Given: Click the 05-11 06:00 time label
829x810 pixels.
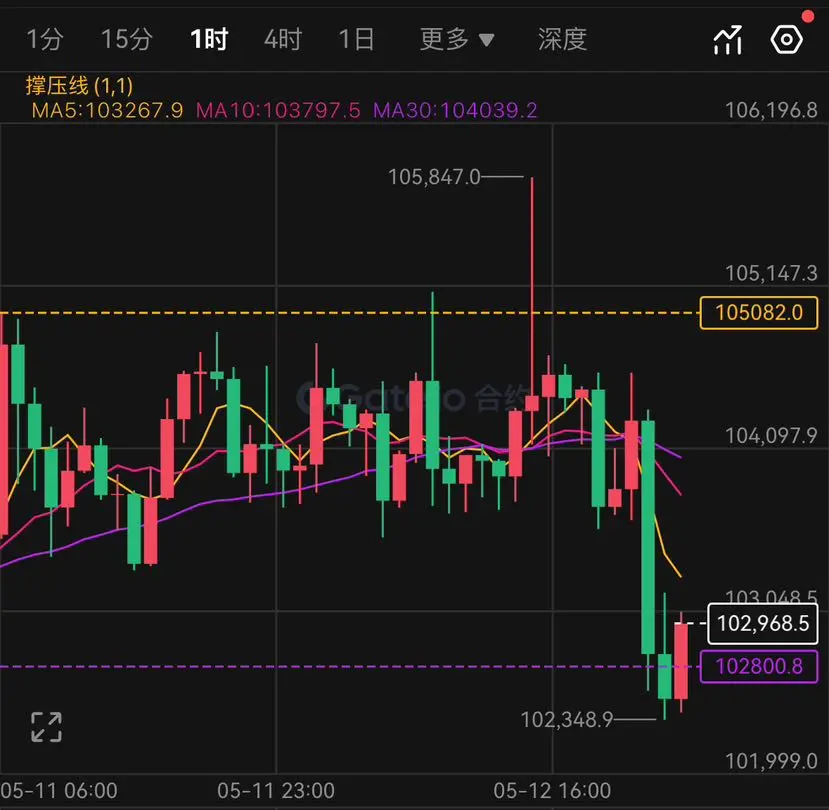Looking at the screenshot, I should [59, 791].
